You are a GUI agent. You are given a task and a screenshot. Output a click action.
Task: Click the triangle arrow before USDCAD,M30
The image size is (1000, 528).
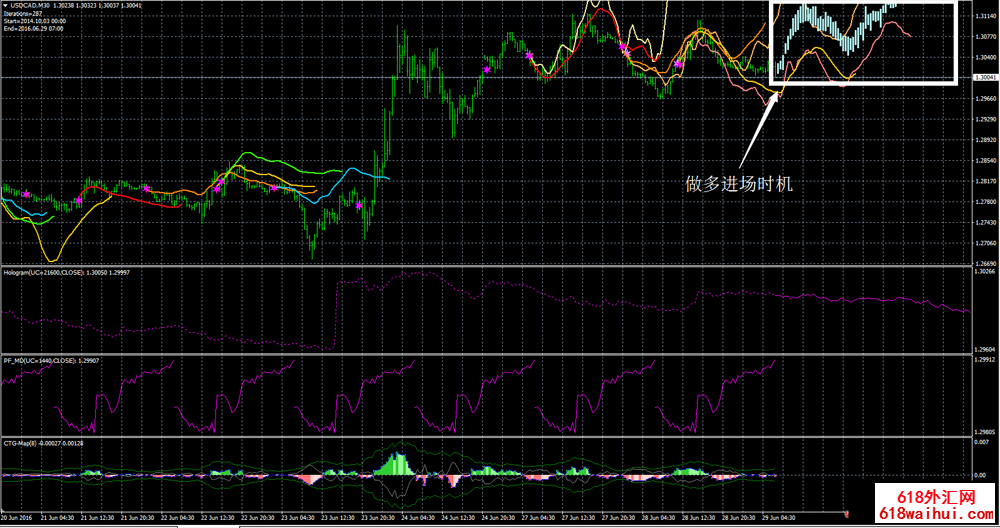click(x=6, y=5)
